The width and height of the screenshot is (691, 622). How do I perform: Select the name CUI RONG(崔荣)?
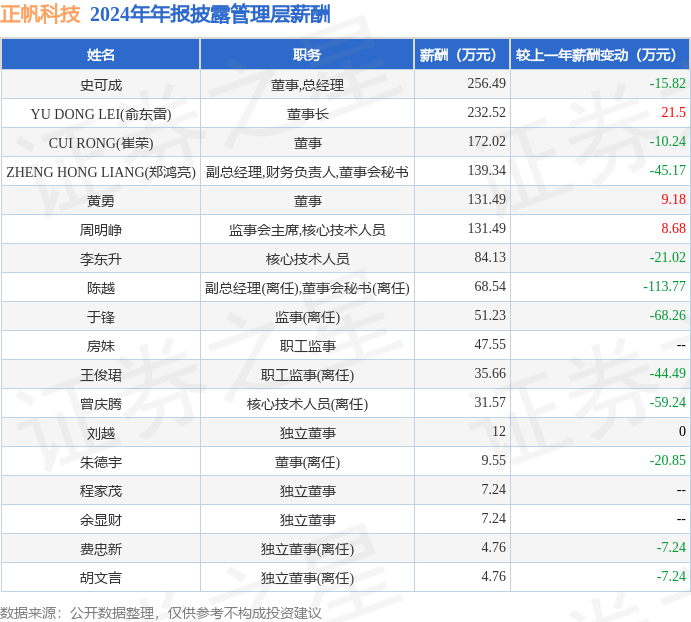click(101, 143)
